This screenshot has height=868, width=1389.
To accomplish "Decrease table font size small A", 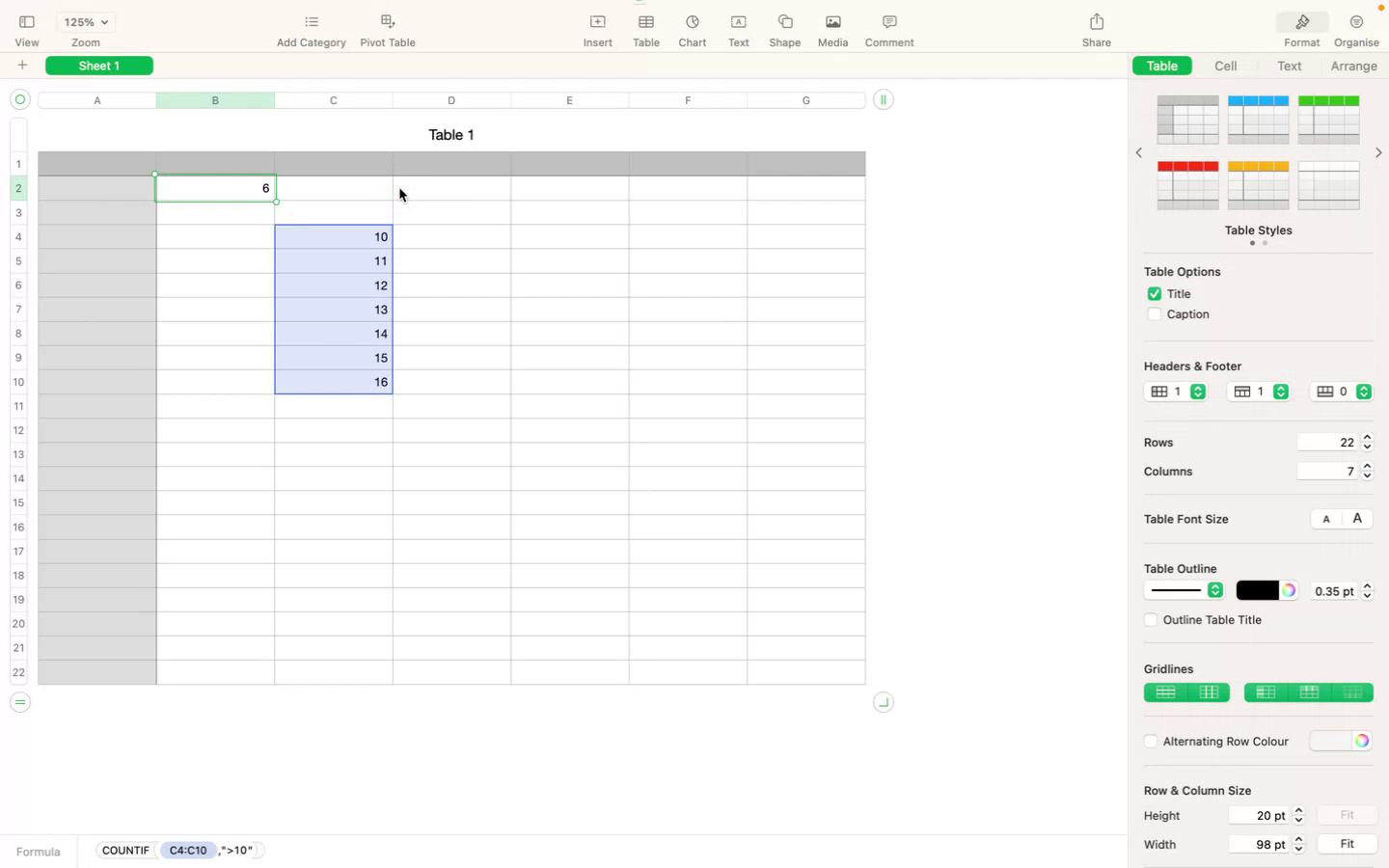I will click(x=1326, y=519).
